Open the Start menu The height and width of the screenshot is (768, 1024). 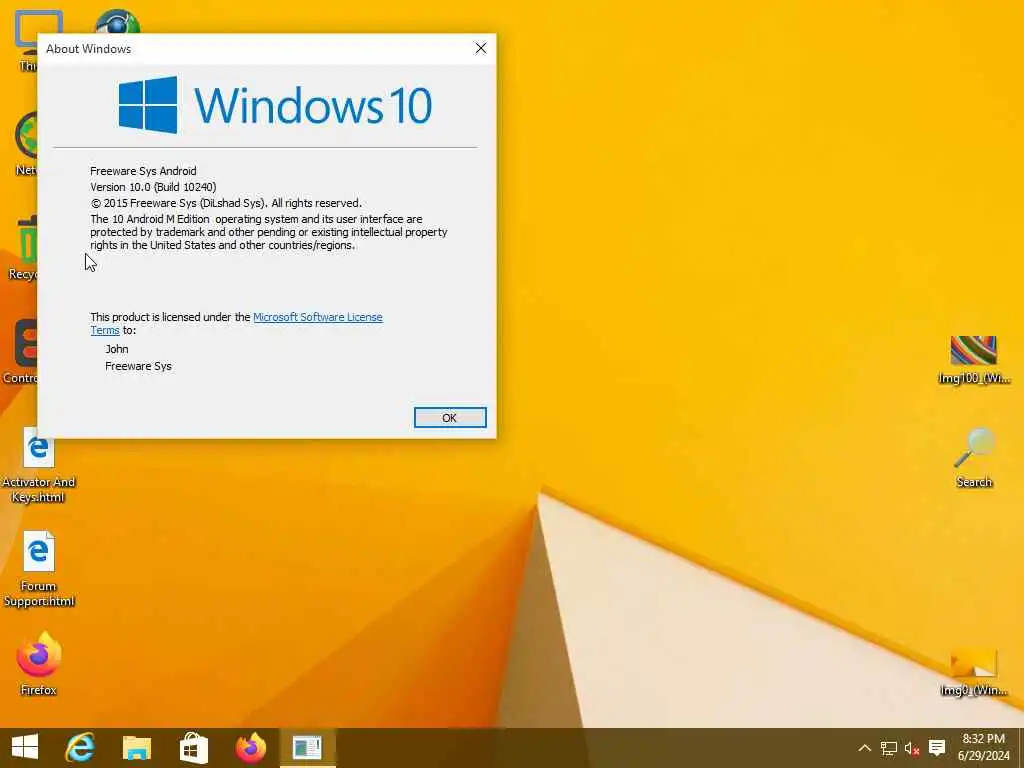click(25, 748)
